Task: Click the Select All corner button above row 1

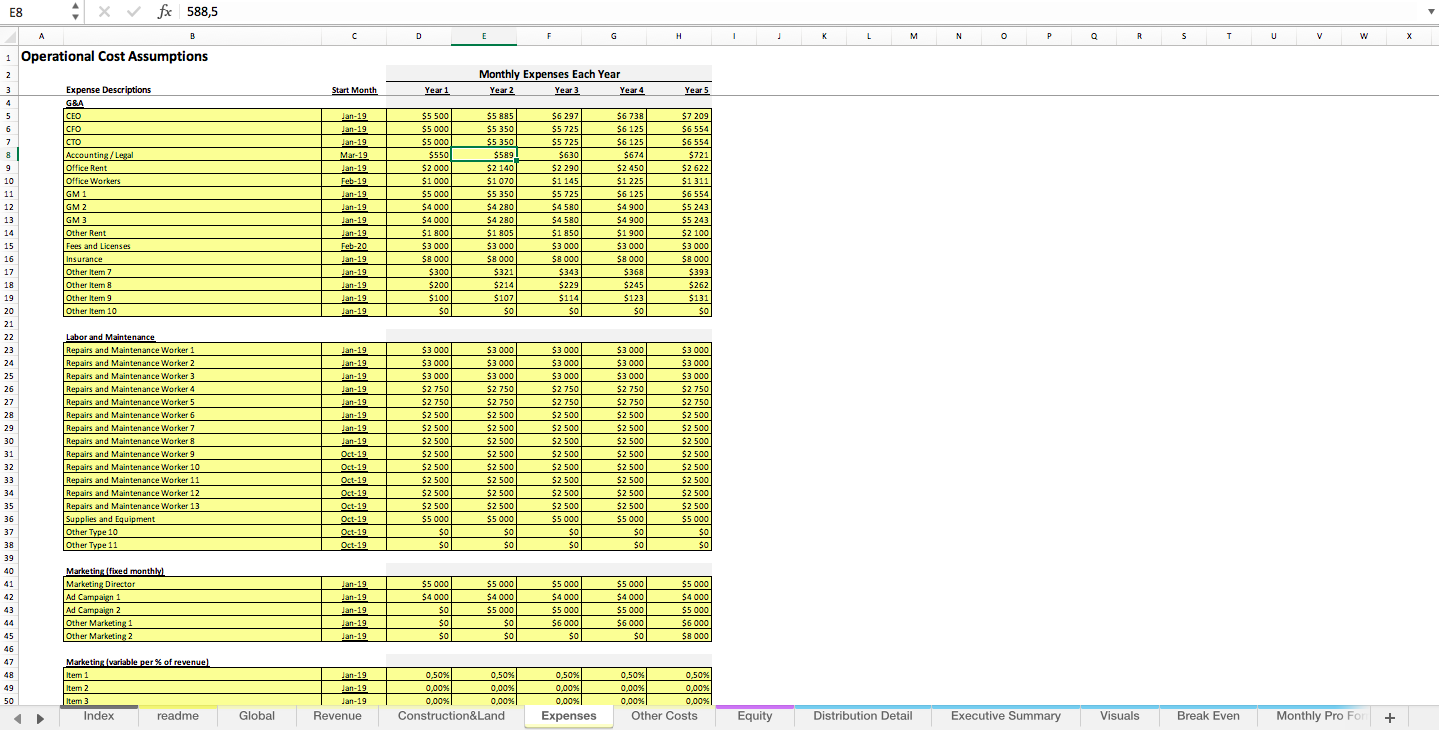Action: [9, 35]
